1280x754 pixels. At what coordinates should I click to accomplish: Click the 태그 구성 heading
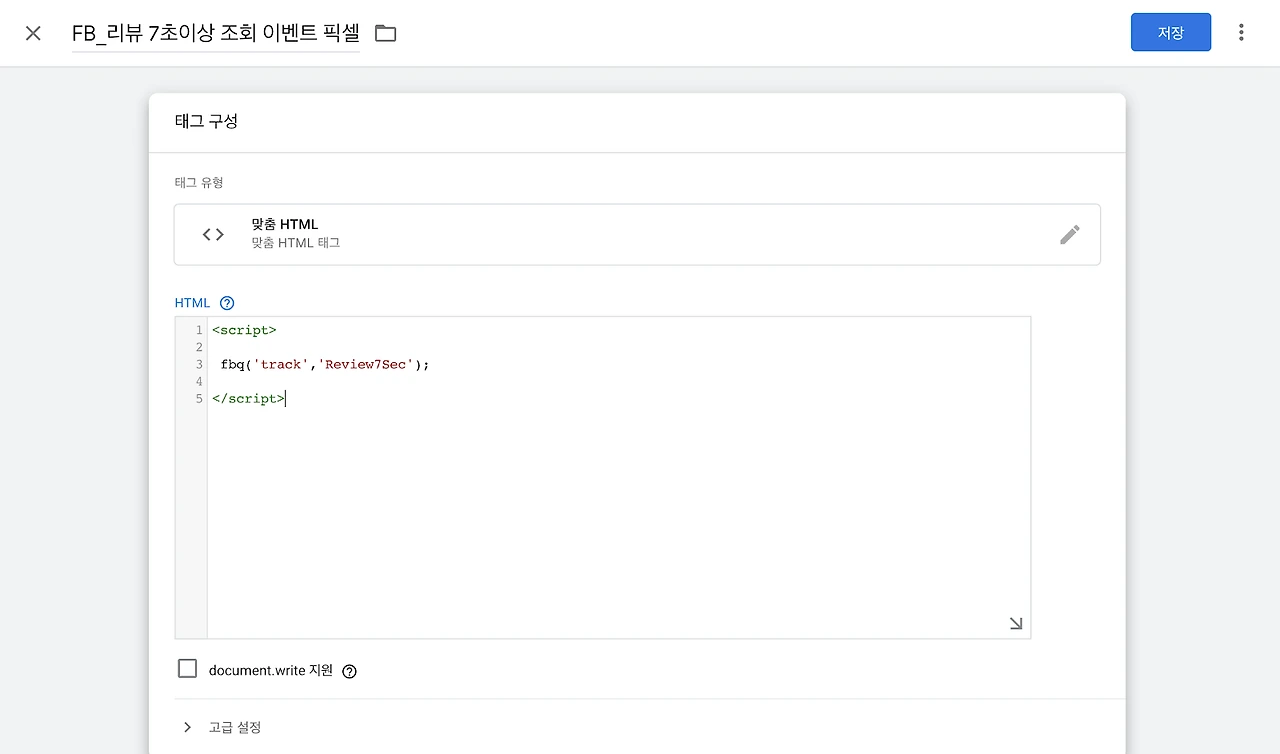(206, 121)
